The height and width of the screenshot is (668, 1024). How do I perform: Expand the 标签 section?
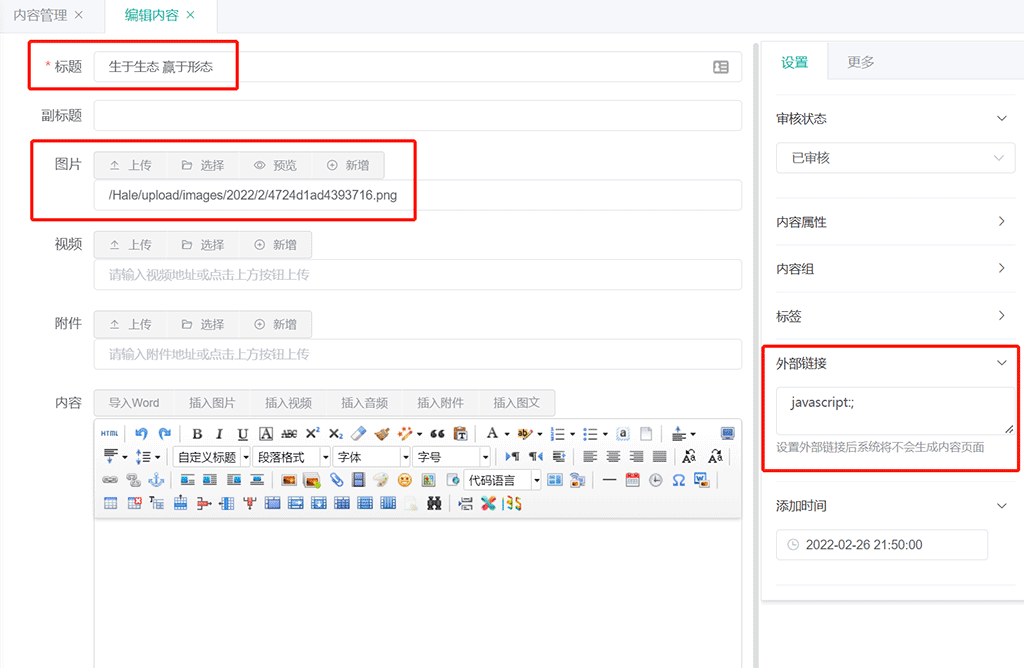(895, 317)
